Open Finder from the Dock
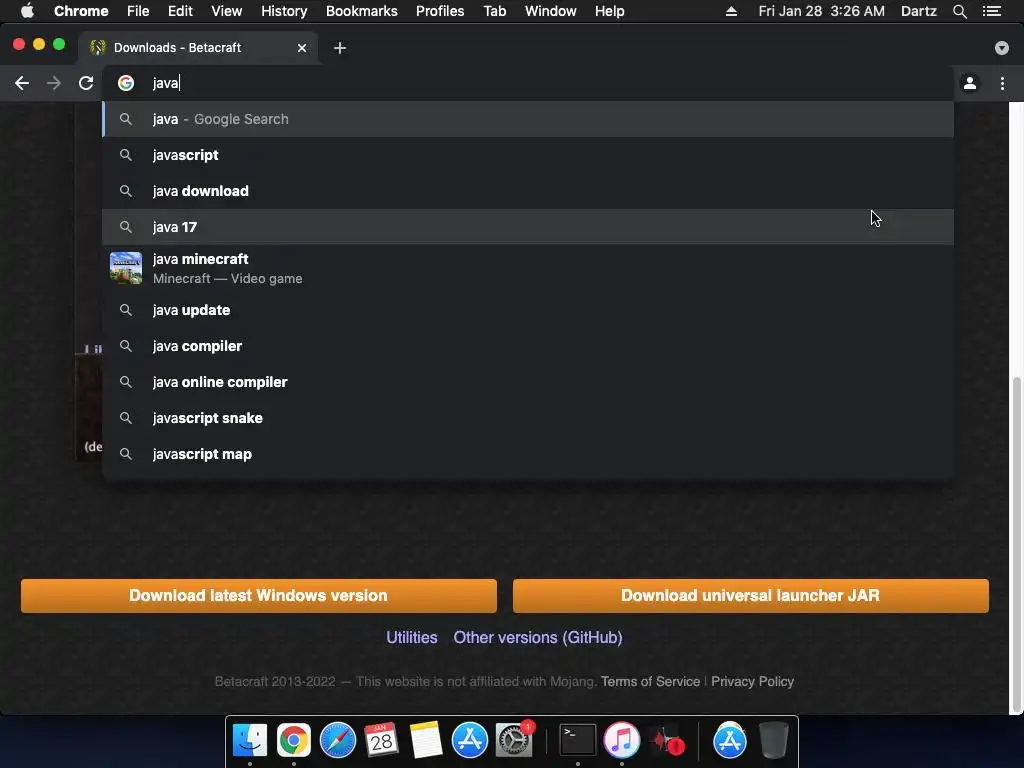 [250, 741]
